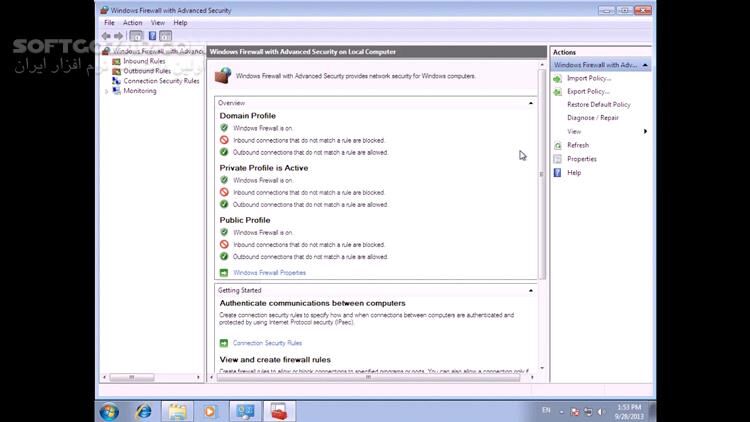The width and height of the screenshot is (750, 422).
Task: Click the Properties icon in the Actions pane
Action: [557, 159]
